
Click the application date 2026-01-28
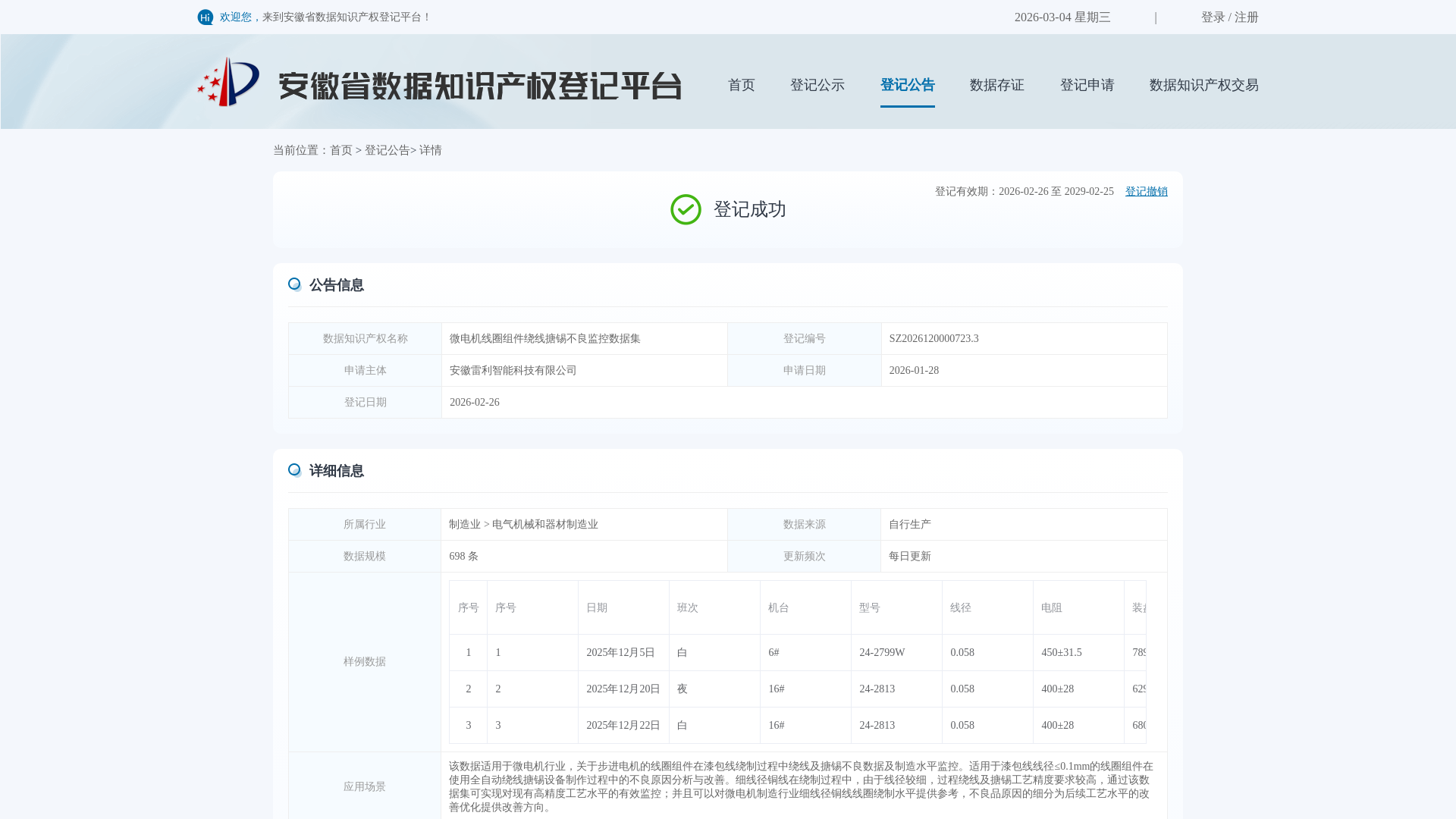pyautogui.click(x=914, y=371)
